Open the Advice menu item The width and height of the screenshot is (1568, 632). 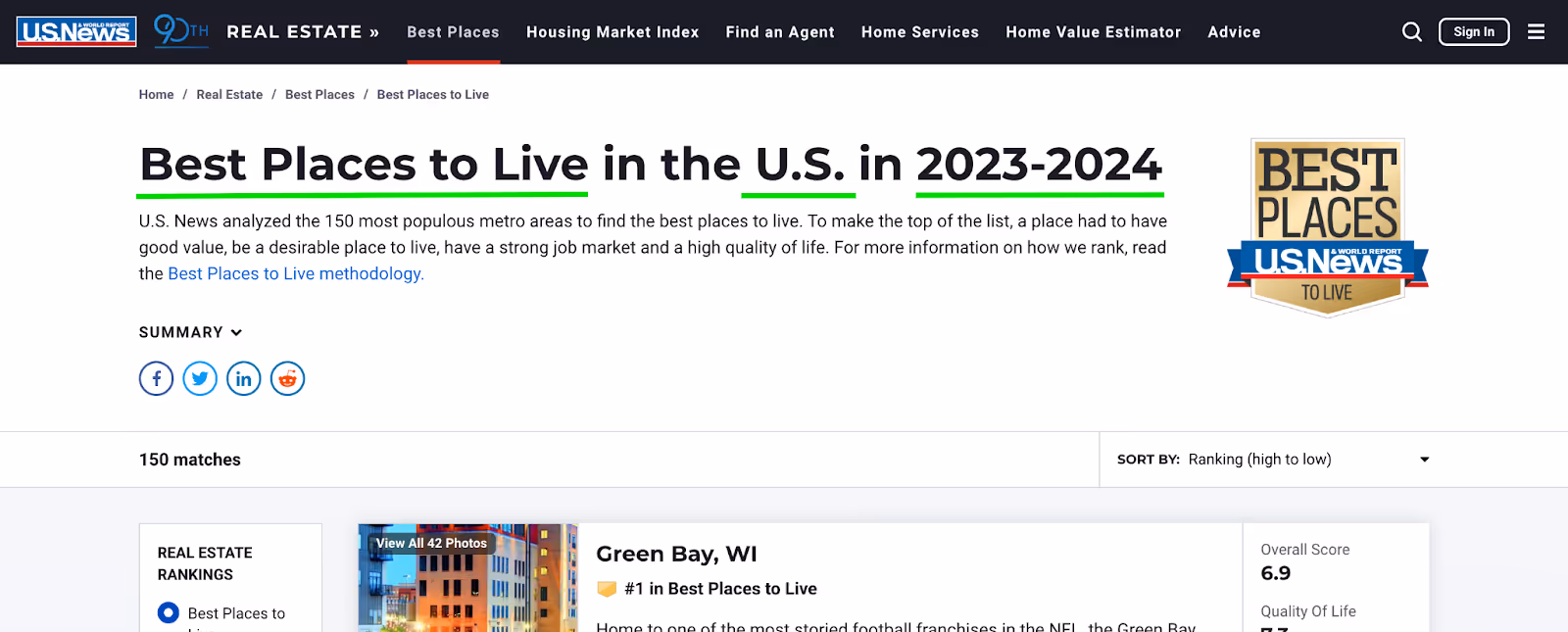[1234, 32]
